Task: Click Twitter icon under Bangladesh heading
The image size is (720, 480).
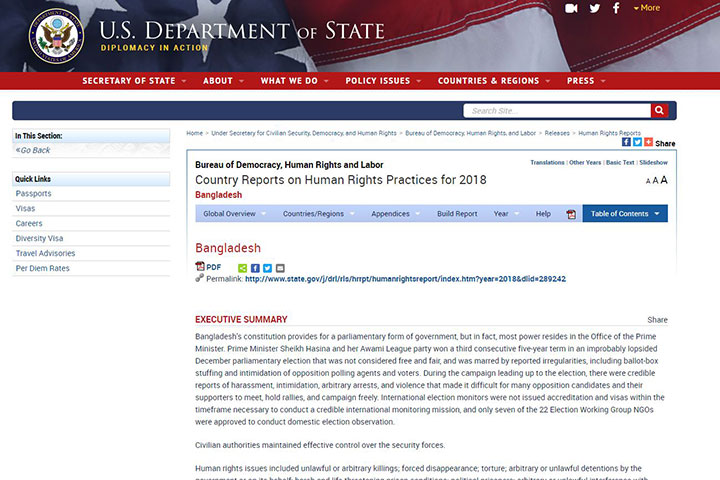Action: (x=267, y=268)
